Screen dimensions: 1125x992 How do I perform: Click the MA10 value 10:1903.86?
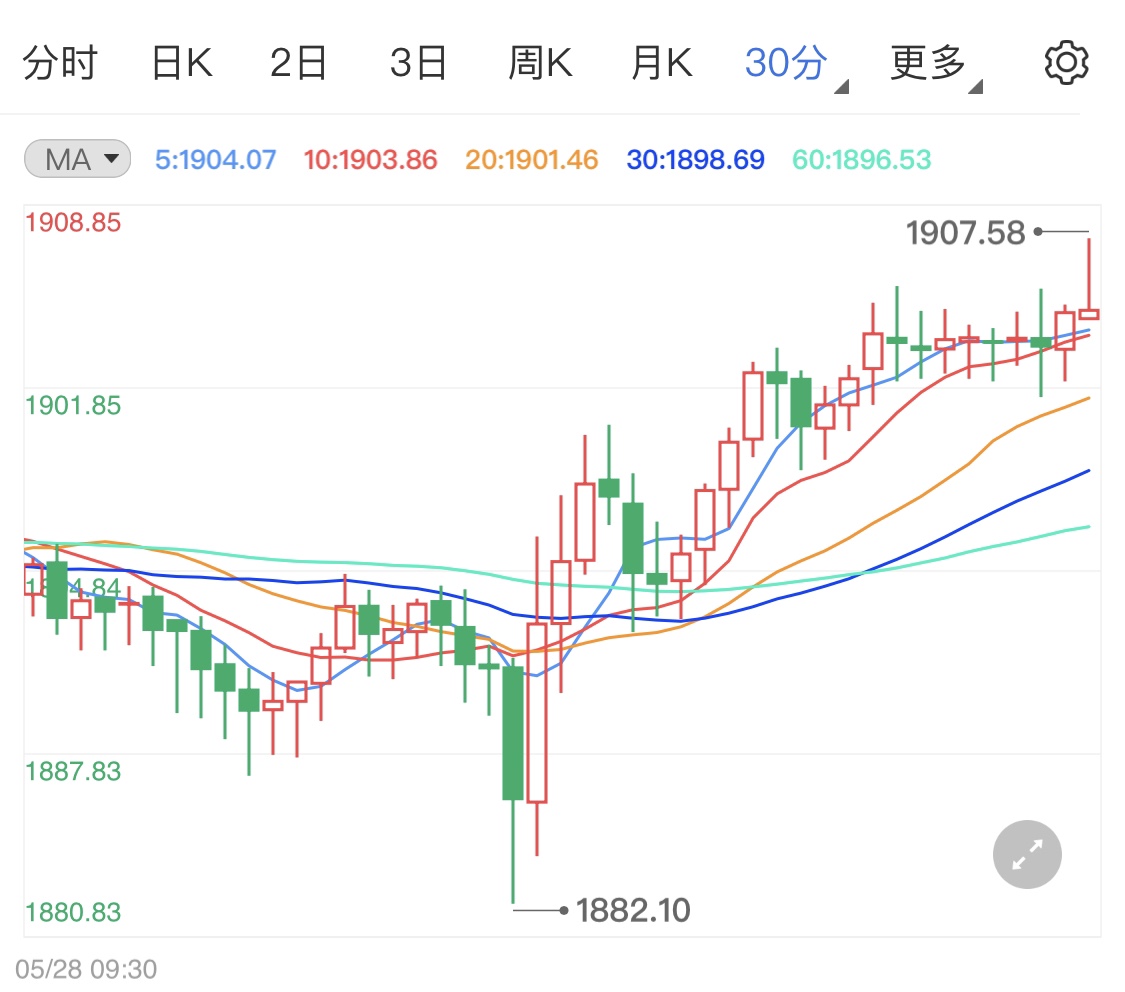pyautogui.click(x=370, y=159)
